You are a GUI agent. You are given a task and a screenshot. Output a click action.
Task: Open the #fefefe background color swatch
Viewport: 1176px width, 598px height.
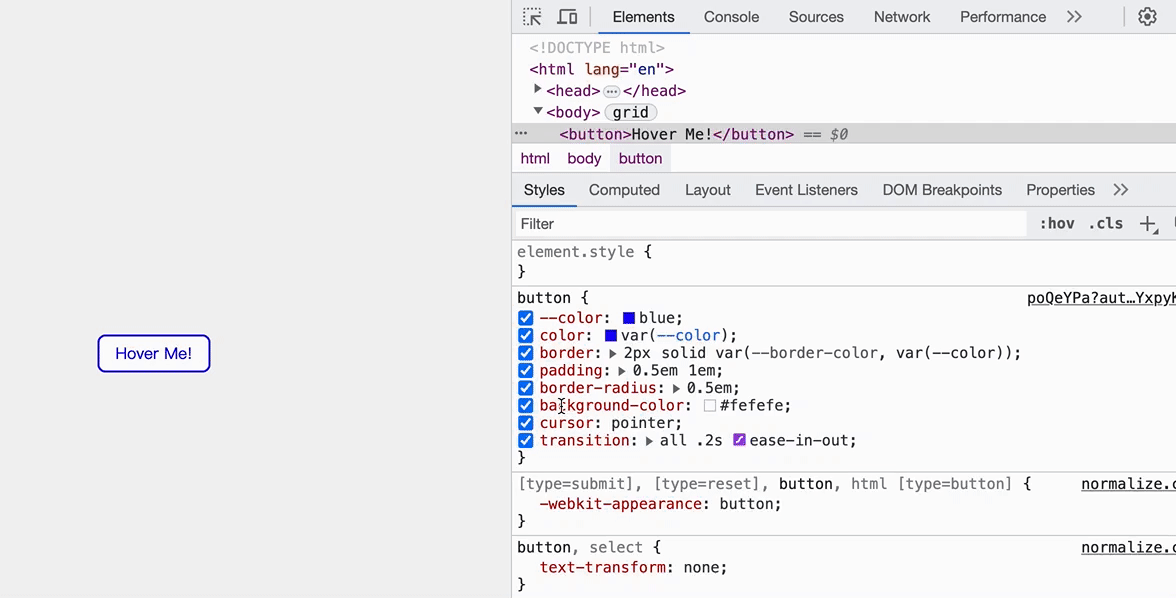[x=710, y=406]
